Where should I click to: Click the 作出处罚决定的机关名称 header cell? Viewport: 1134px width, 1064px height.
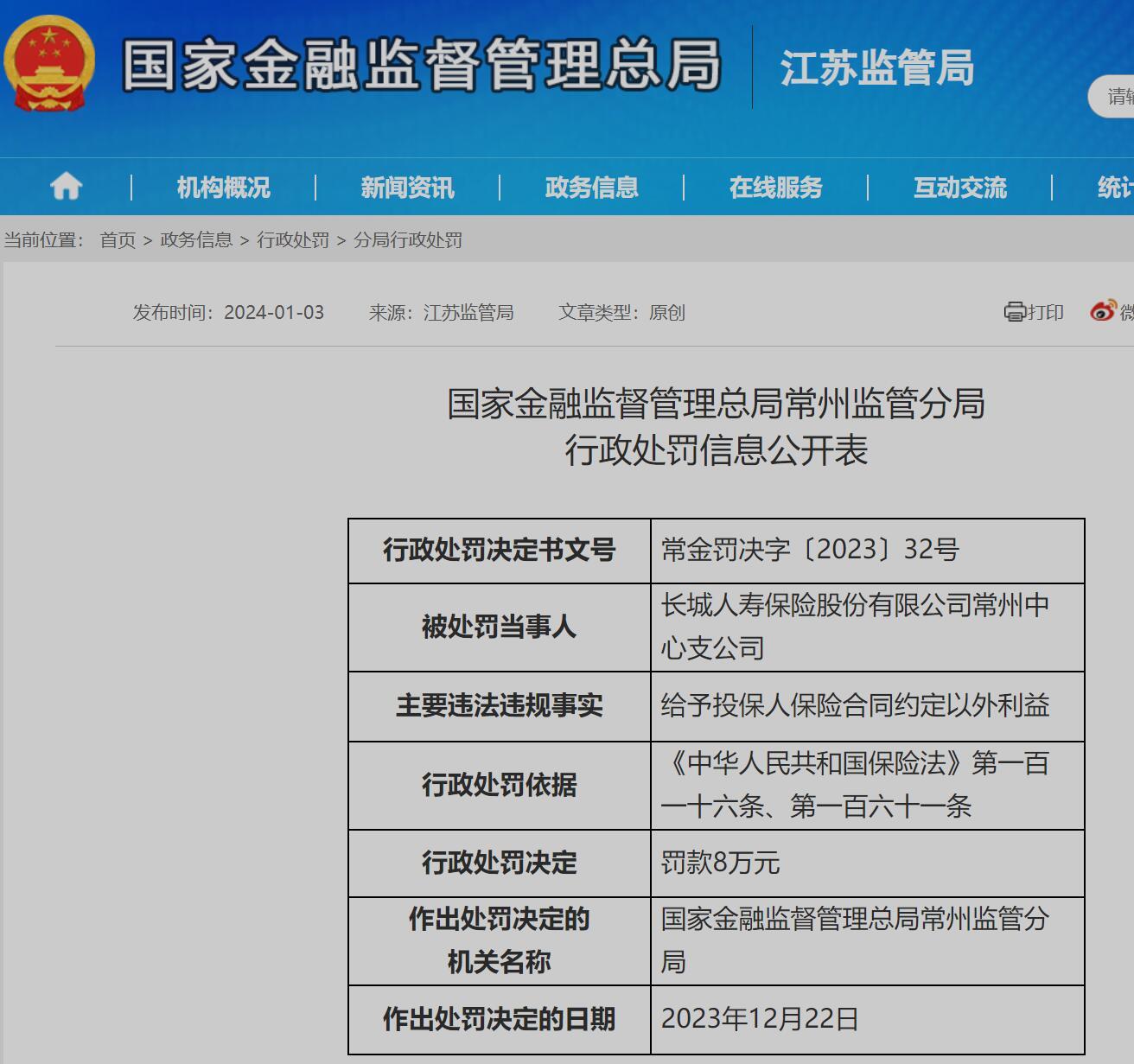(x=500, y=940)
